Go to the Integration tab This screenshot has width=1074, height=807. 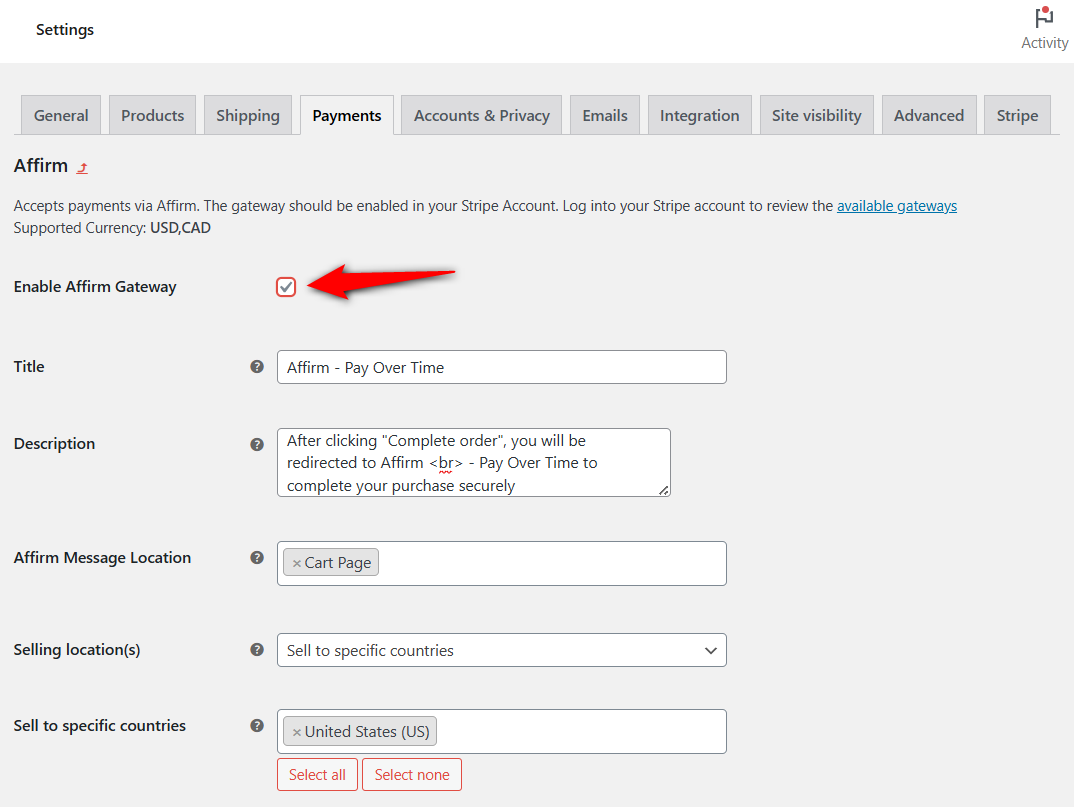click(699, 115)
